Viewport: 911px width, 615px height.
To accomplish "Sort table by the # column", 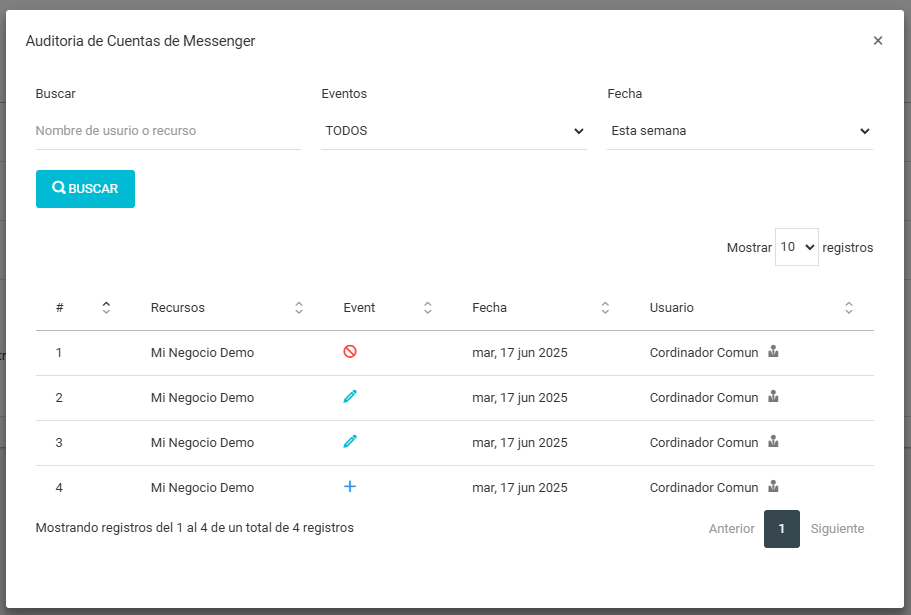I will coord(106,308).
